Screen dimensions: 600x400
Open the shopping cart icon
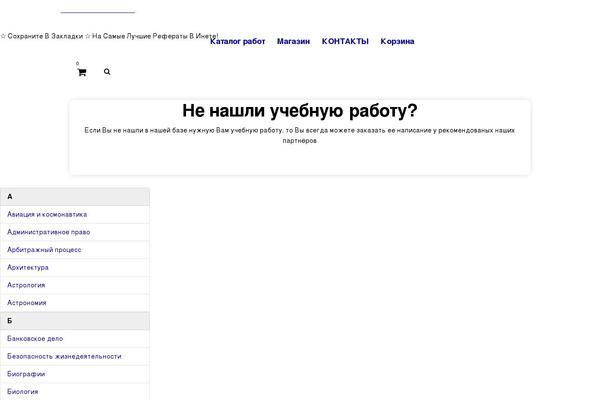pyautogui.click(x=82, y=72)
